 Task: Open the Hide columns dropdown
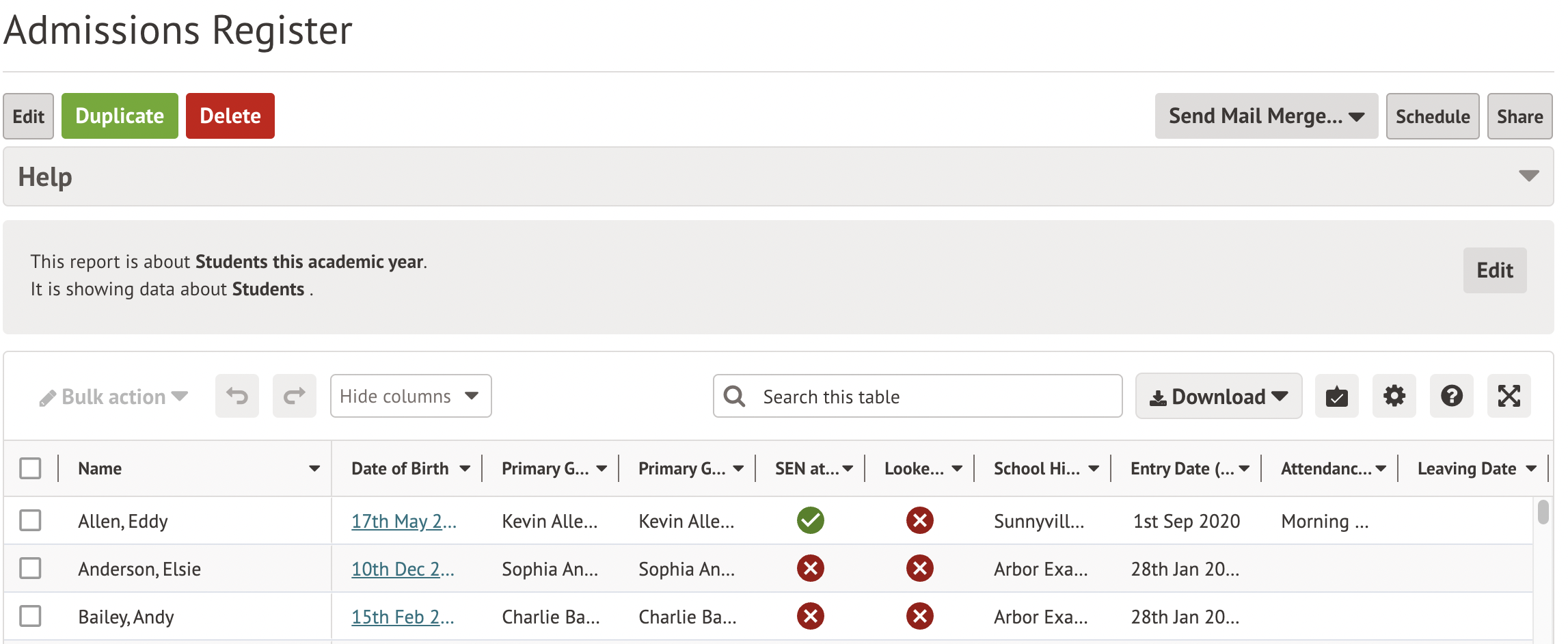pos(410,396)
